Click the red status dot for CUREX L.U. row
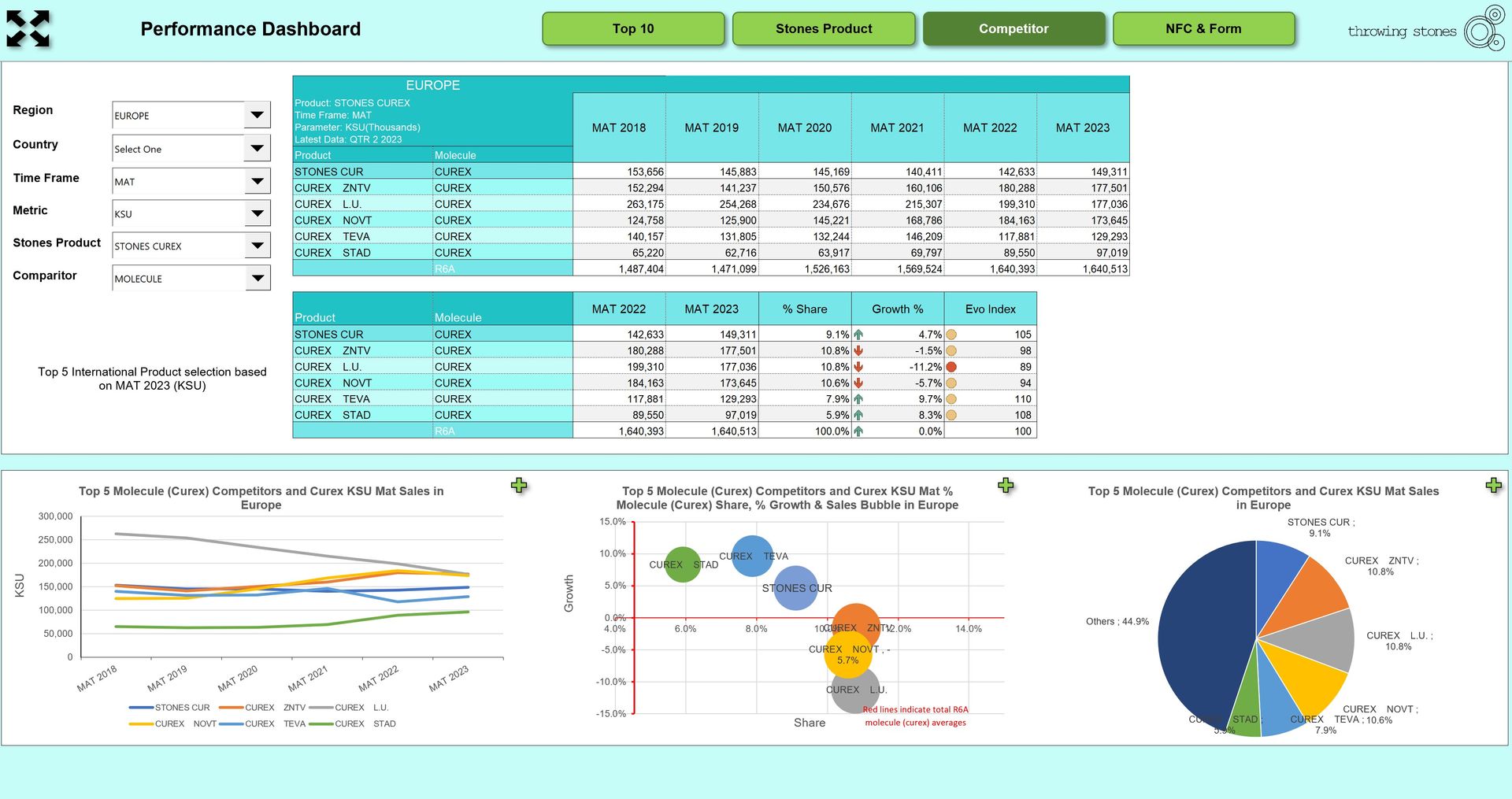This screenshot has width=1512, height=799. pos(951,367)
